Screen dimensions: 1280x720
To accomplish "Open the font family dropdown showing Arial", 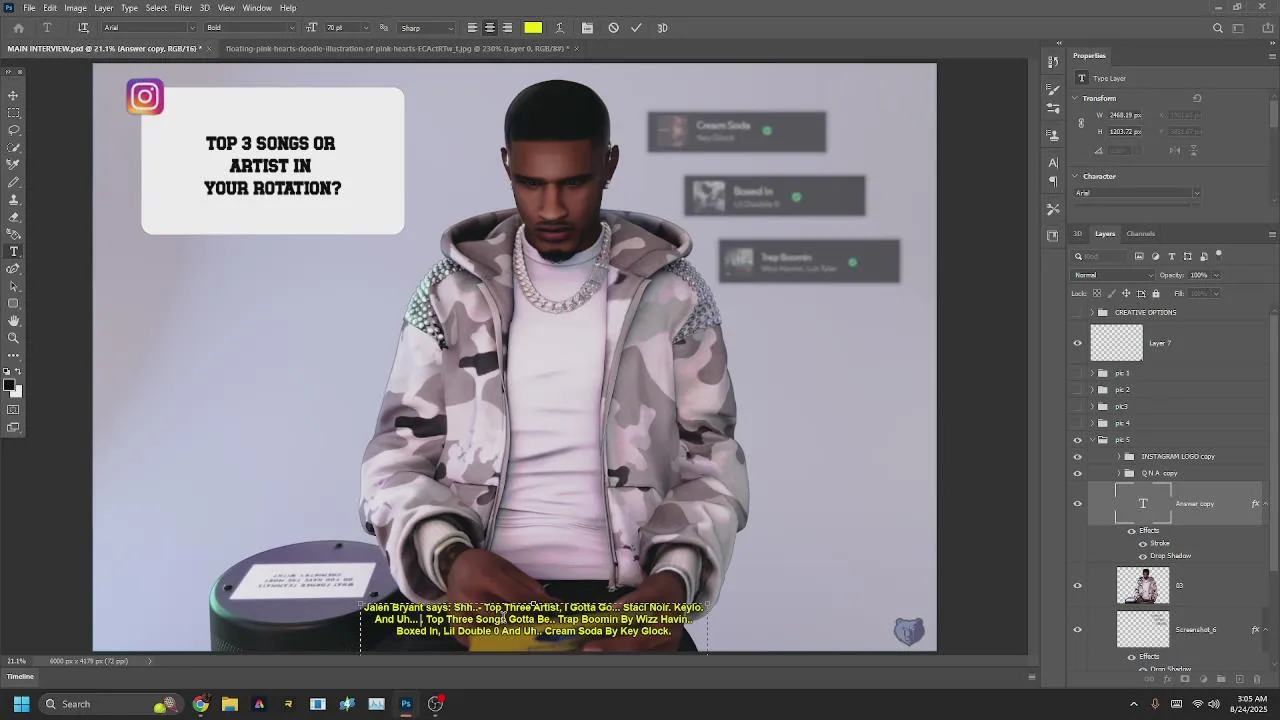I will click(149, 28).
